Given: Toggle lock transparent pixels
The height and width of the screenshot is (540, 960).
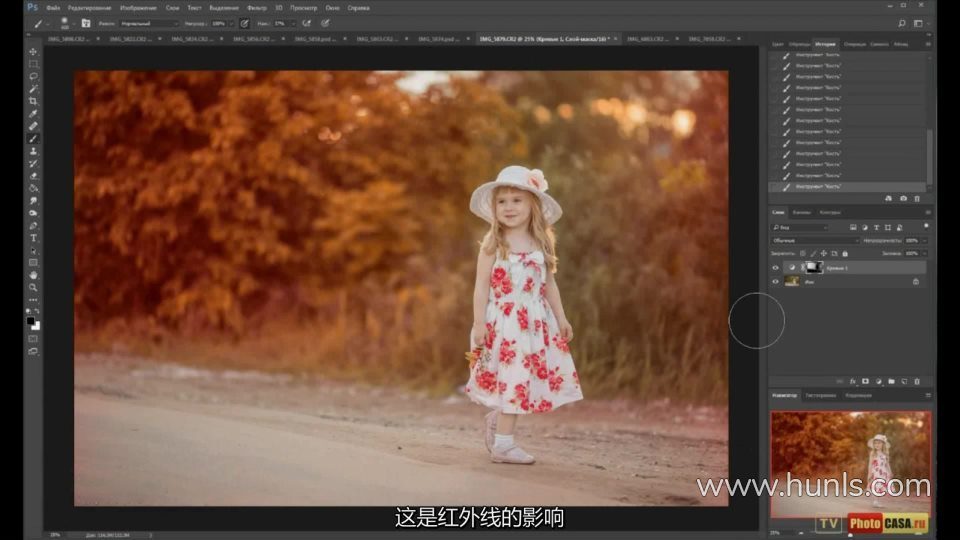Looking at the screenshot, I should pyautogui.click(x=803, y=253).
